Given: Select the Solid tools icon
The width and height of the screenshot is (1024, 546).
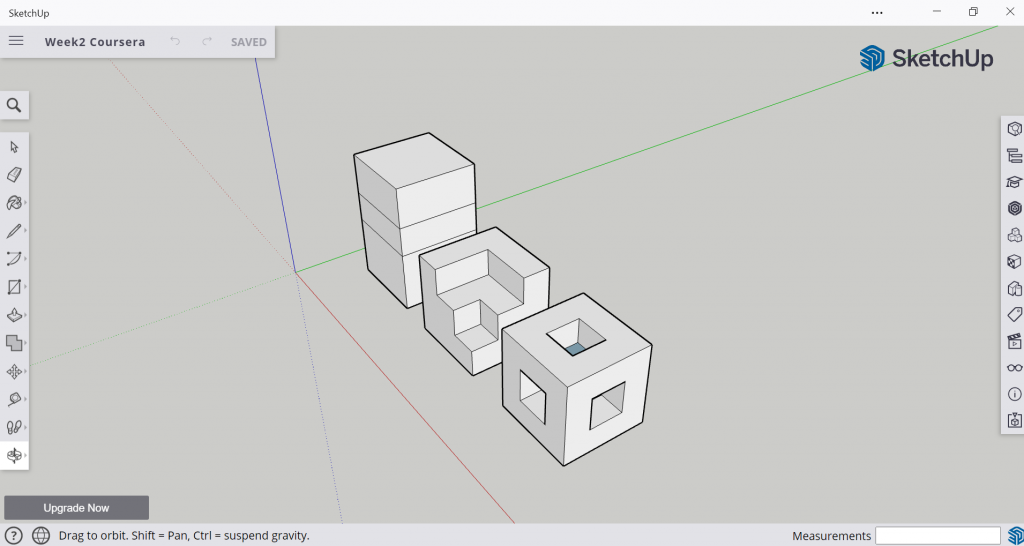Looking at the screenshot, I should tap(14, 343).
